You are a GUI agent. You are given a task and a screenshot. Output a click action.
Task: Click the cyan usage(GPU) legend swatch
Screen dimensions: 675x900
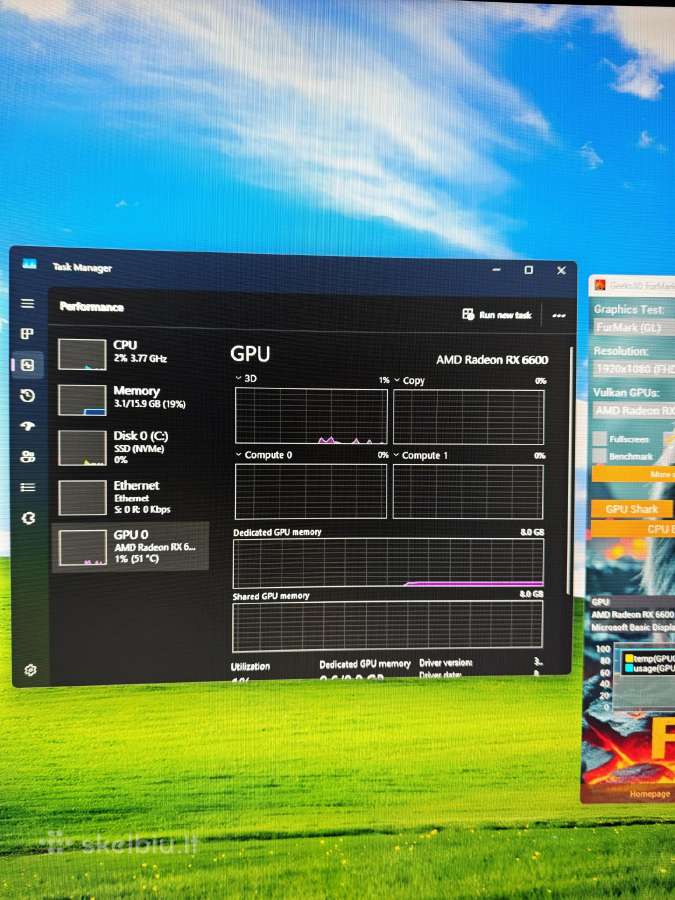coord(629,668)
